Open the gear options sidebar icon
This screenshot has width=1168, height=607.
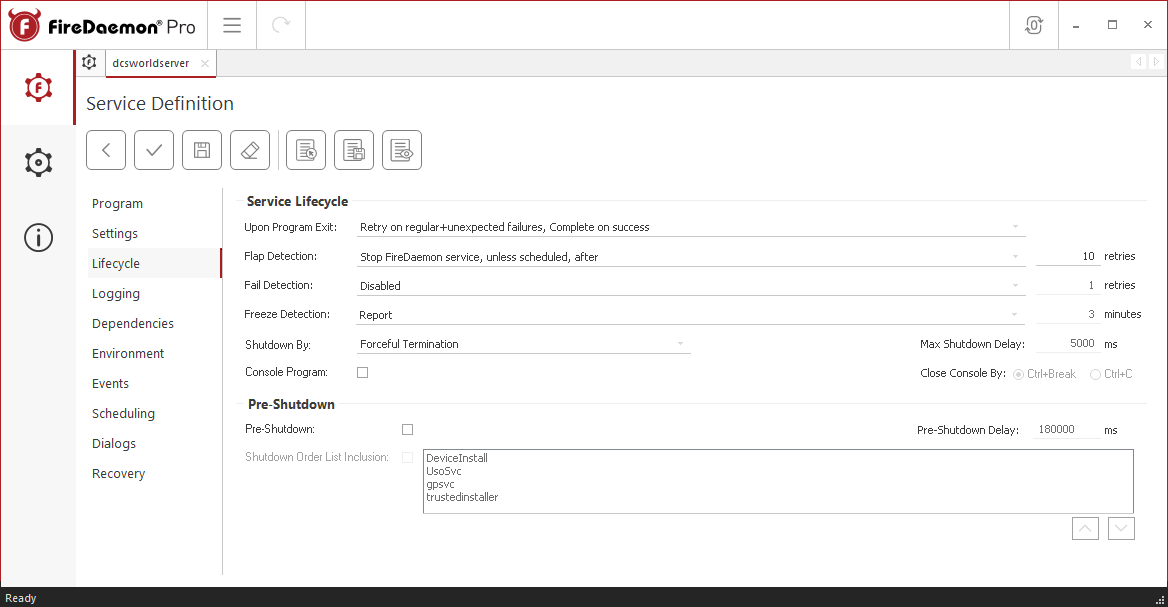pyautogui.click(x=38, y=162)
